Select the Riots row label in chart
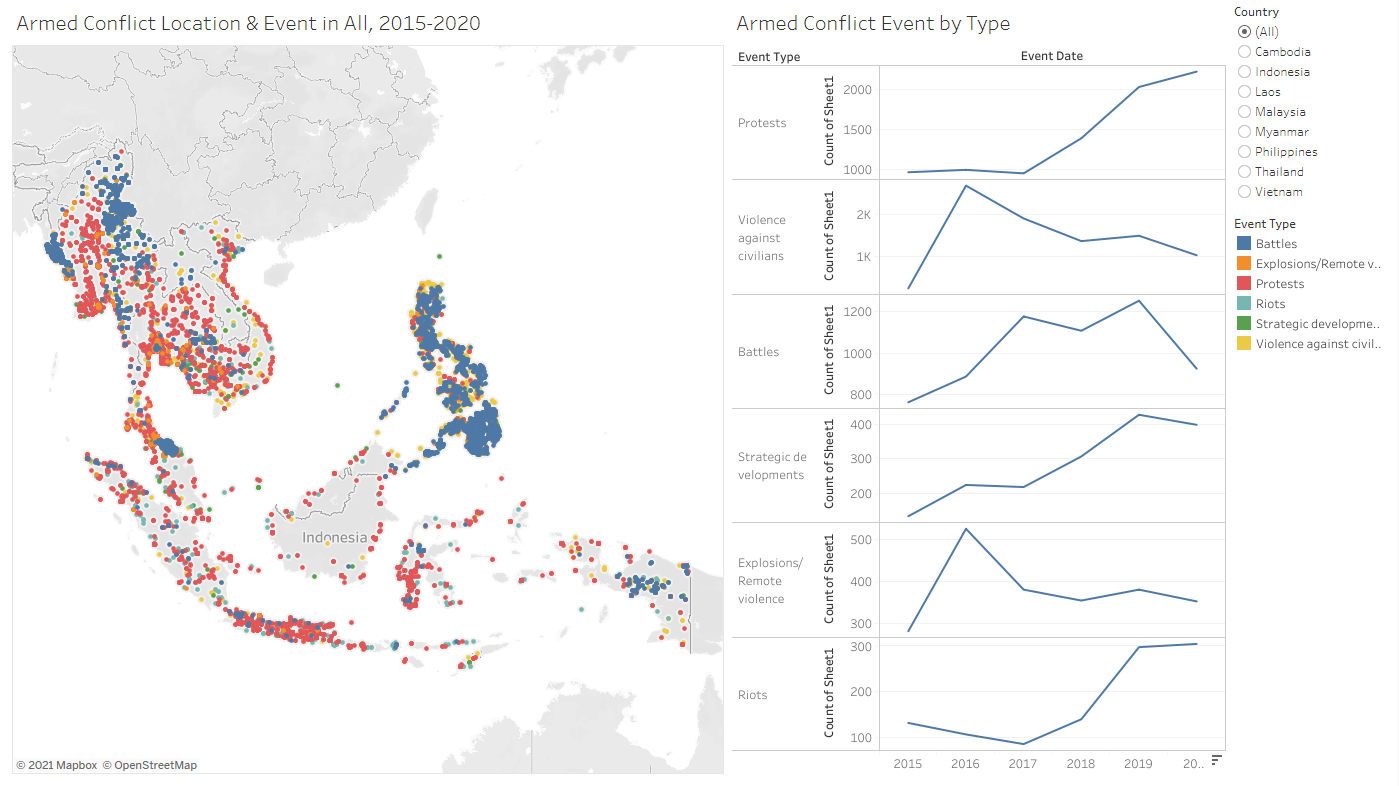1399x786 pixels. (752, 695)
